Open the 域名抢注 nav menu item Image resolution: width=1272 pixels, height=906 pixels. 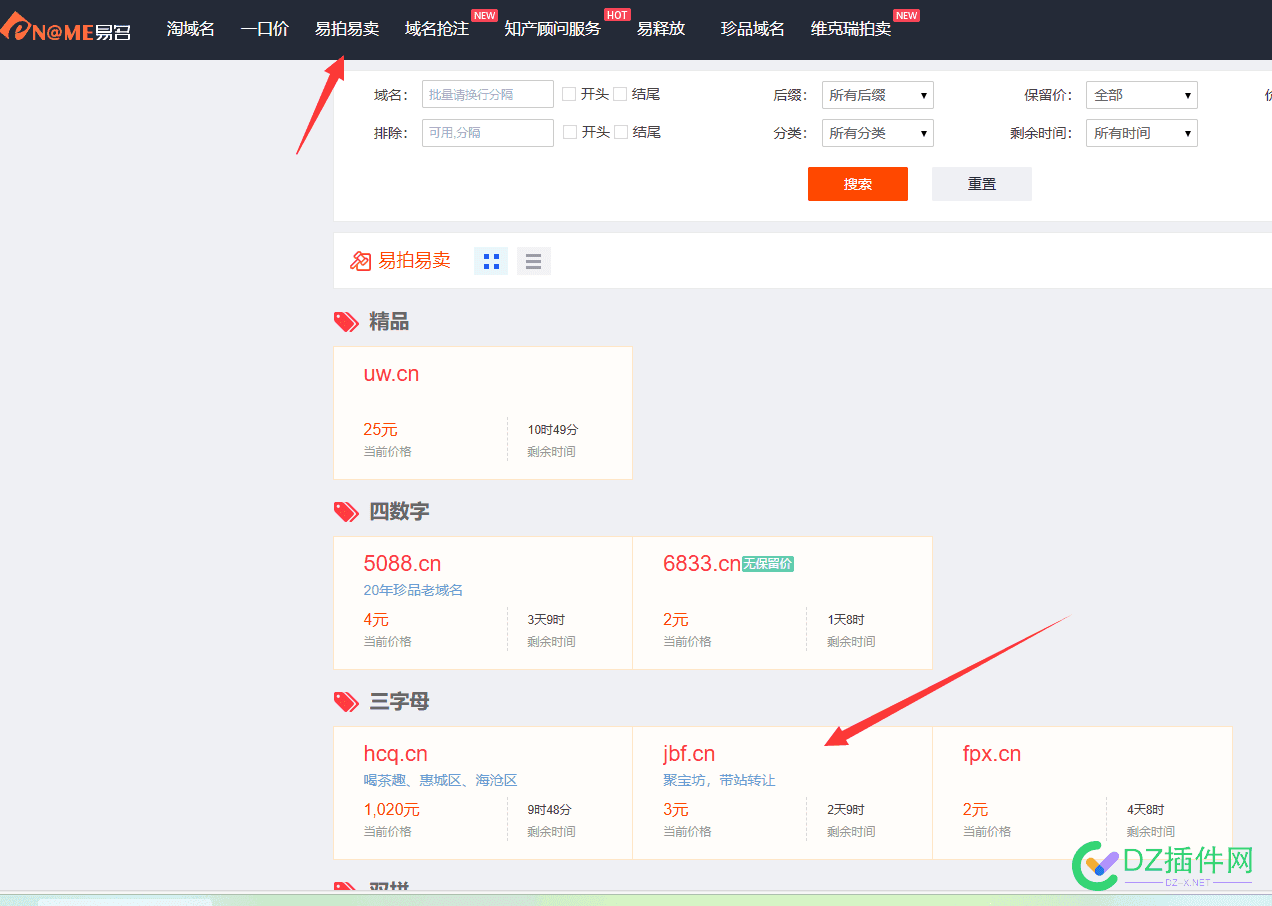click(x=437, y=29)
